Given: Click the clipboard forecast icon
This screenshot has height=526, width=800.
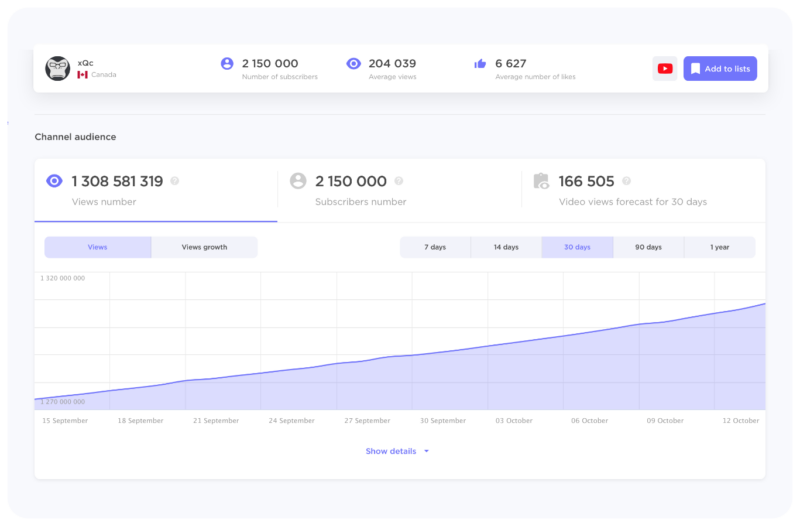Looking at the screenshot, I should (541, 181).
